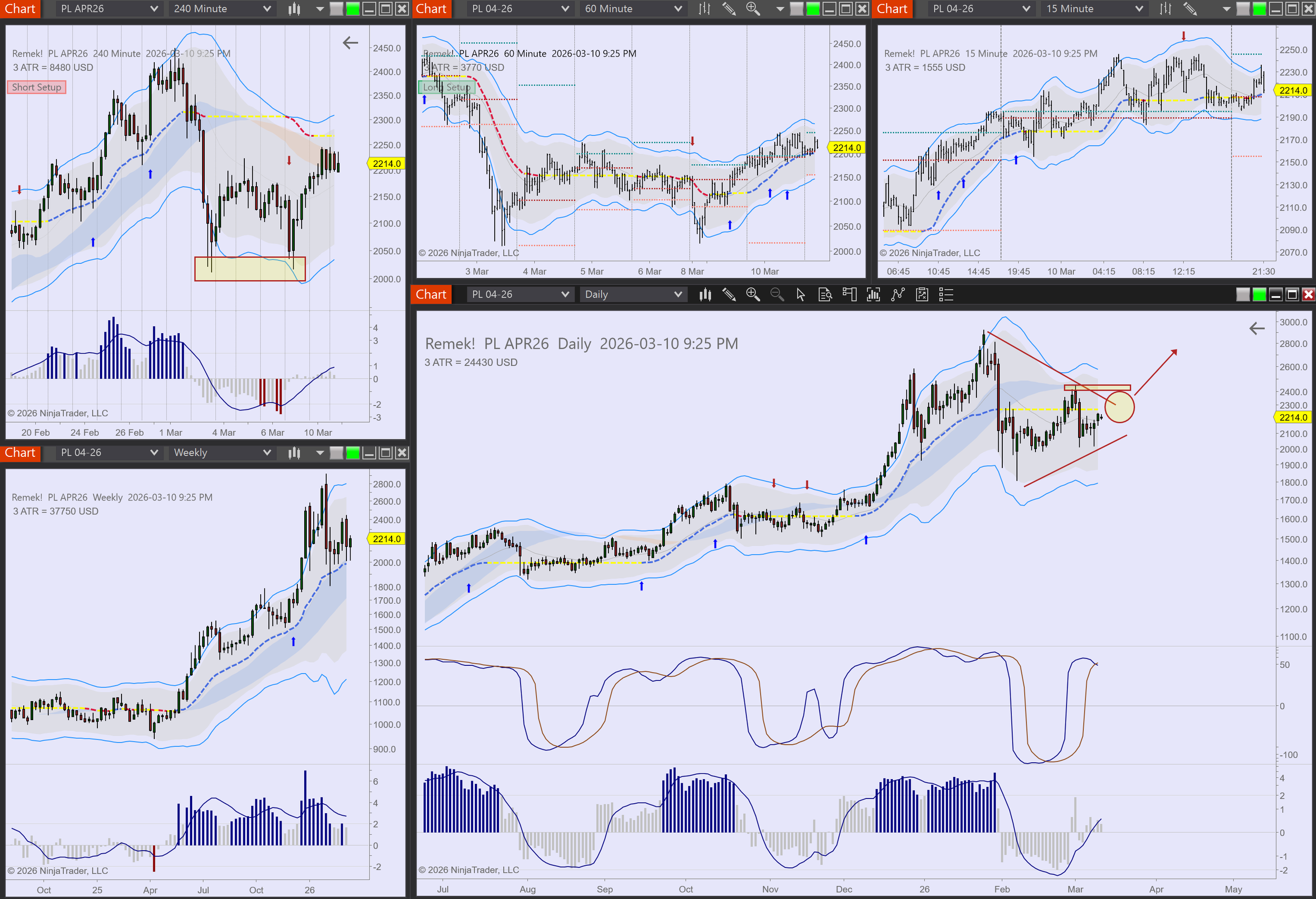Click zoom in magnifier on Daily chart
Viewport: 1316px width, 899px height.
tap(753, 294)
